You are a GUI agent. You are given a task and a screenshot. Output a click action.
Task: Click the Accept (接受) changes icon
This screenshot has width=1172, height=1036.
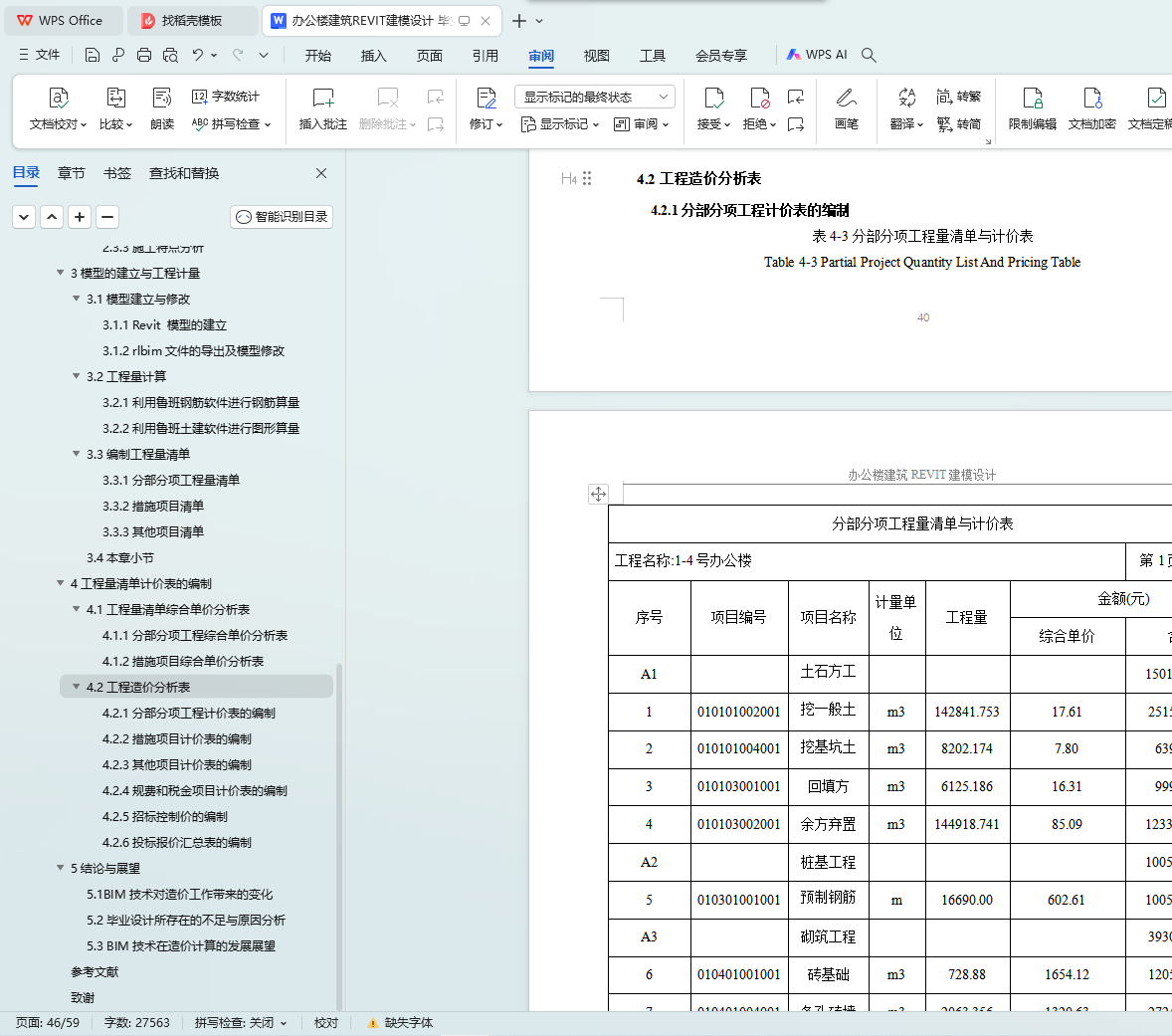click(713, 98)
